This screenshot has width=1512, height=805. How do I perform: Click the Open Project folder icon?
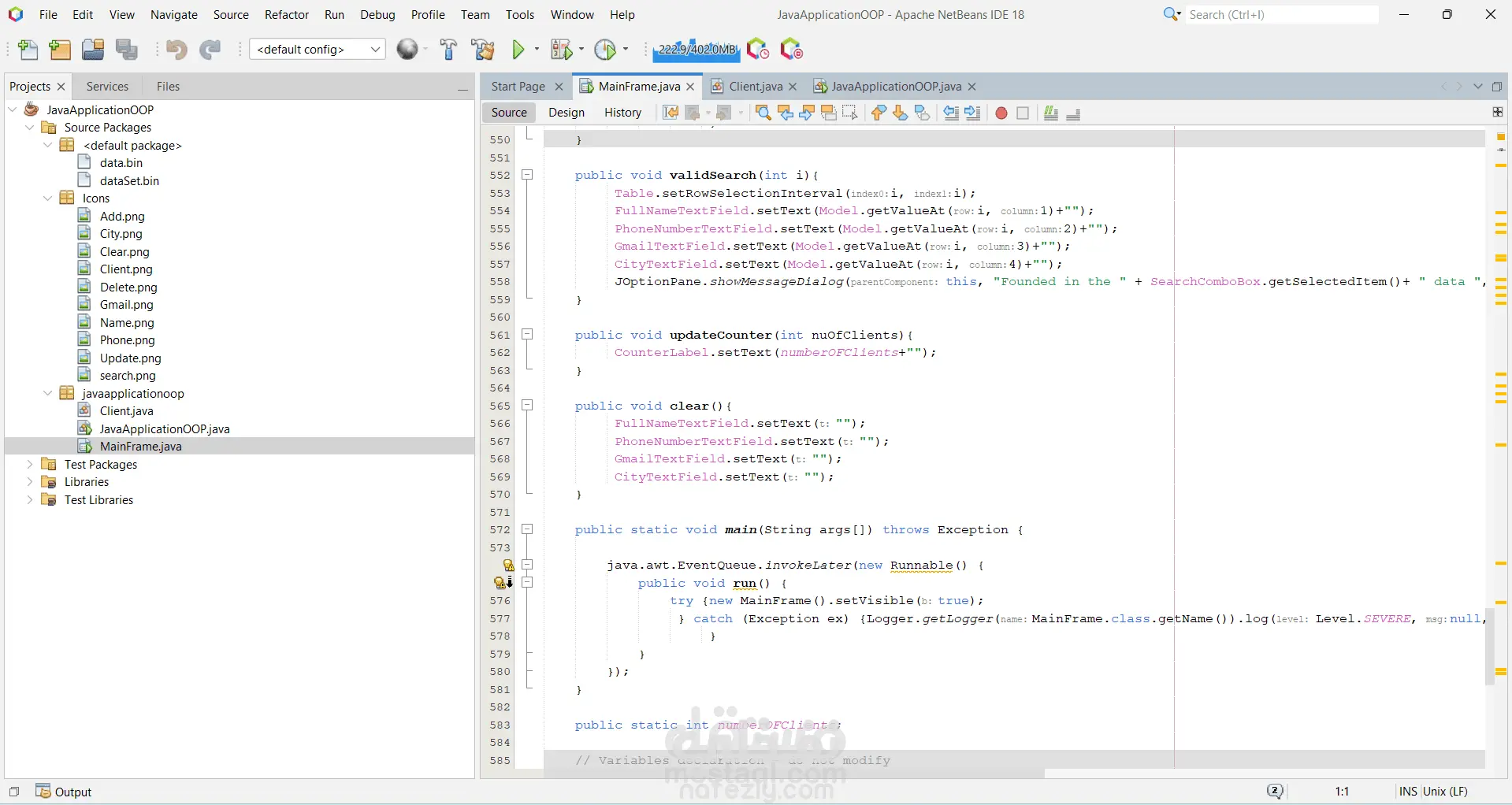(93, 50)
